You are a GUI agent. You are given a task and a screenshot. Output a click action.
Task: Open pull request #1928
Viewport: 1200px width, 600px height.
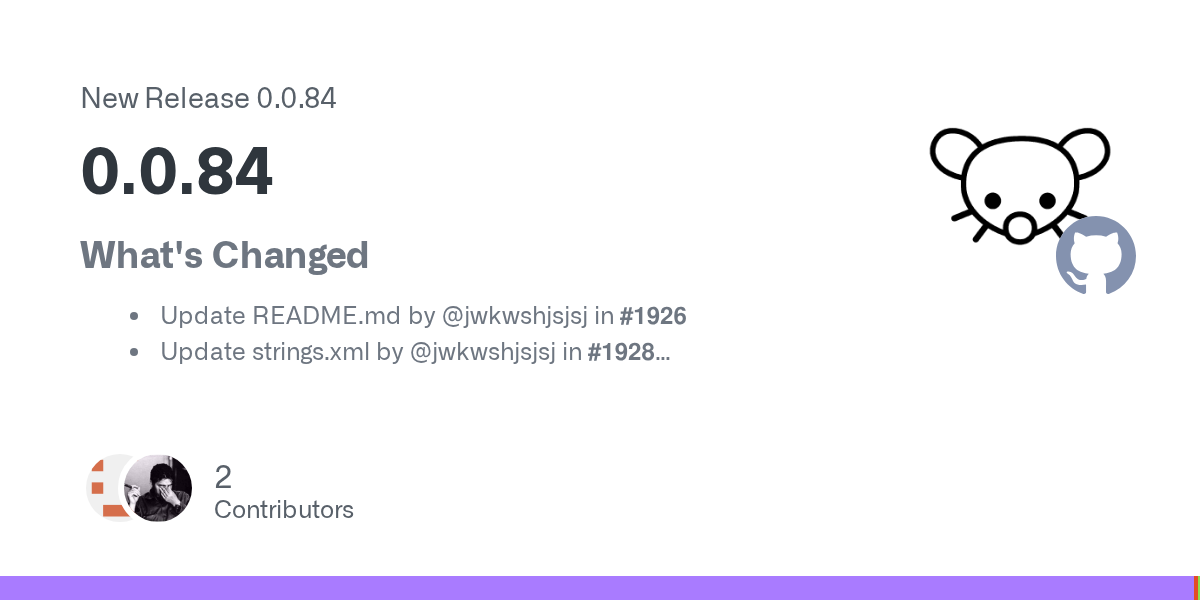[621, 352]
